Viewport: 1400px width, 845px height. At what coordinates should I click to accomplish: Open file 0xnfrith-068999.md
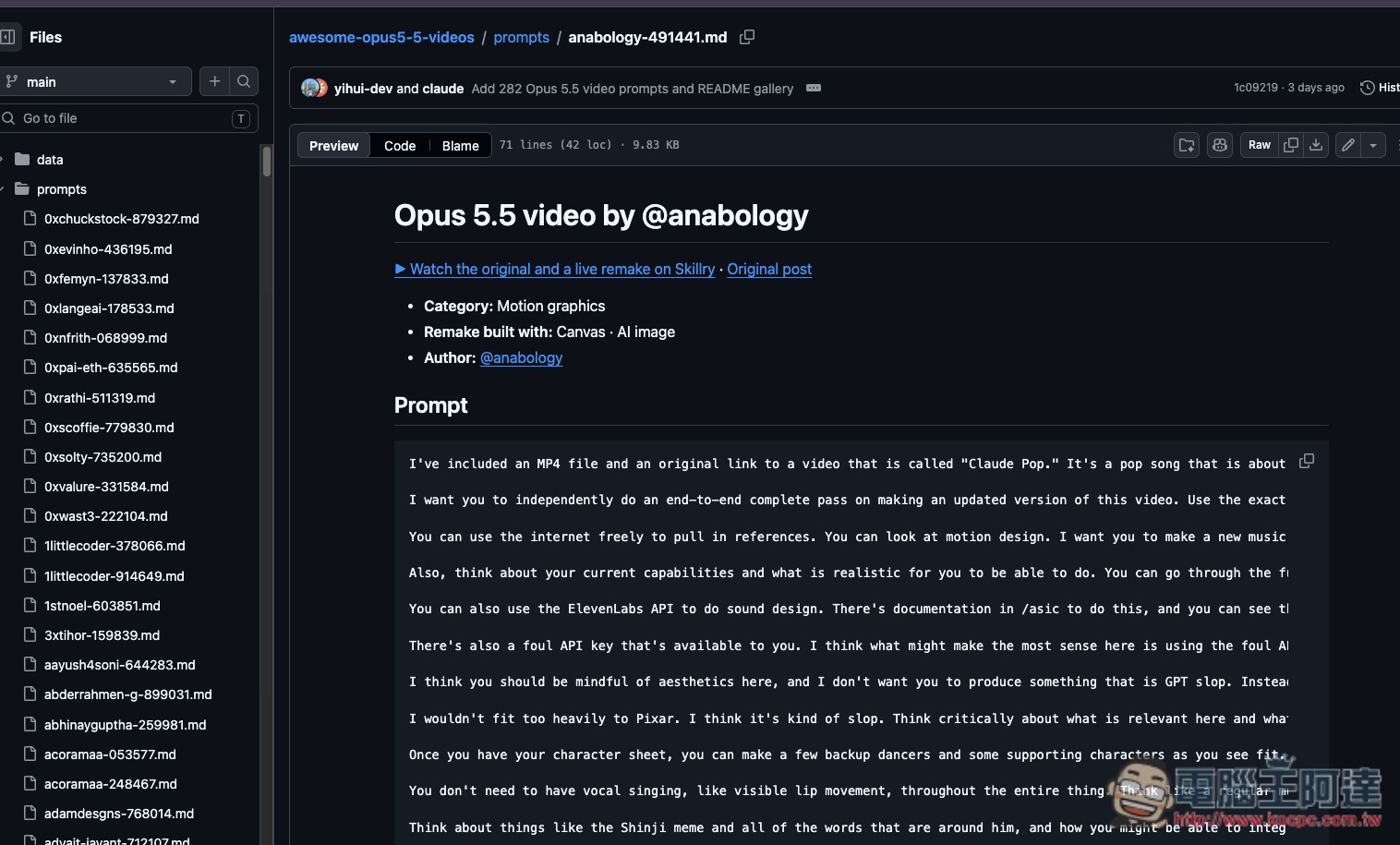106,338
